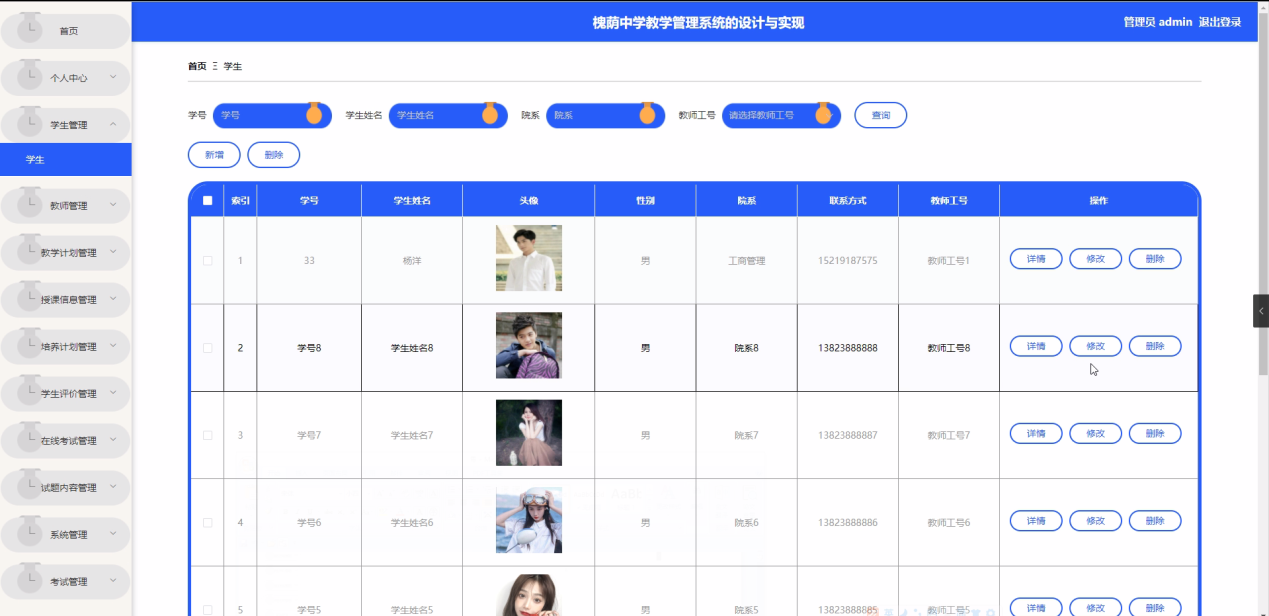Click the clock icon beside 试题内容管理

tap(30, 483)
